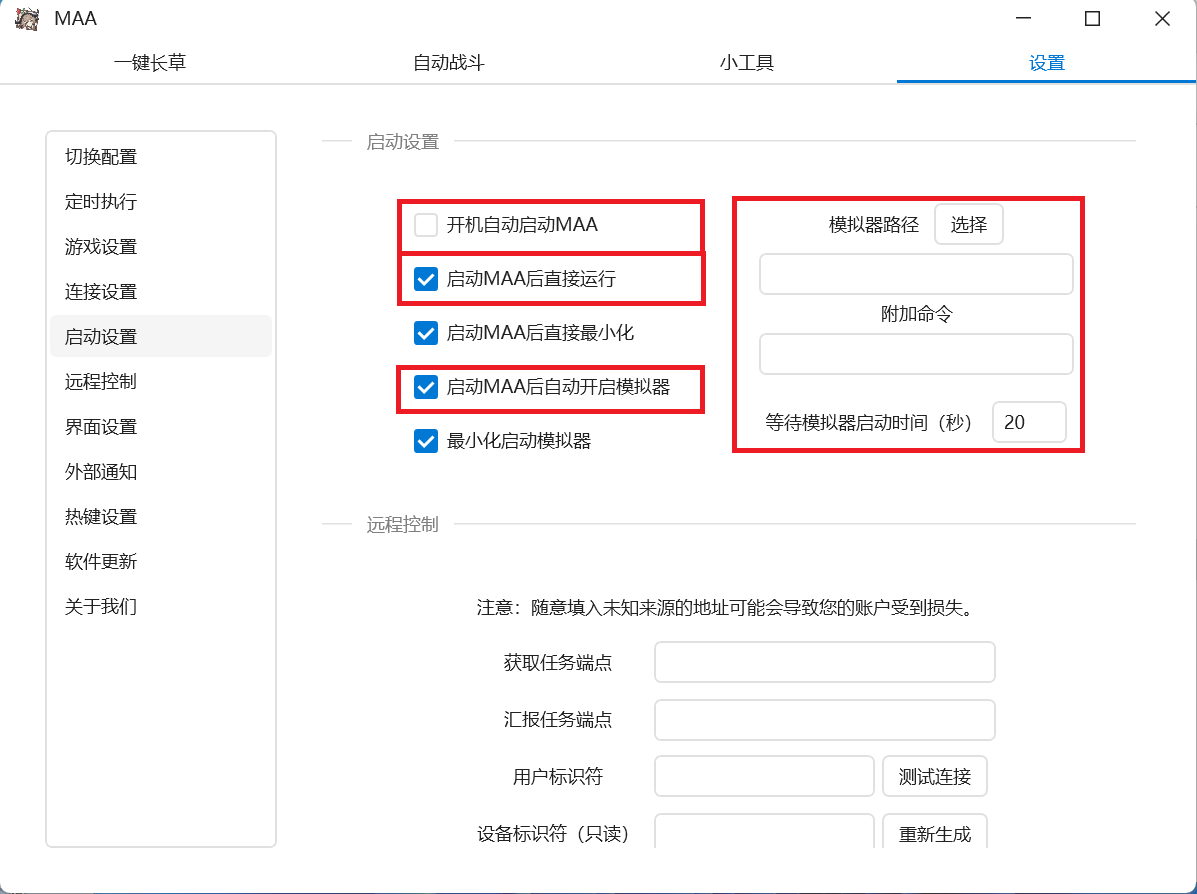Toggle 启动MAA后直接最小化 checkbox
This screenshot has width=1197, height=894.
427,333
